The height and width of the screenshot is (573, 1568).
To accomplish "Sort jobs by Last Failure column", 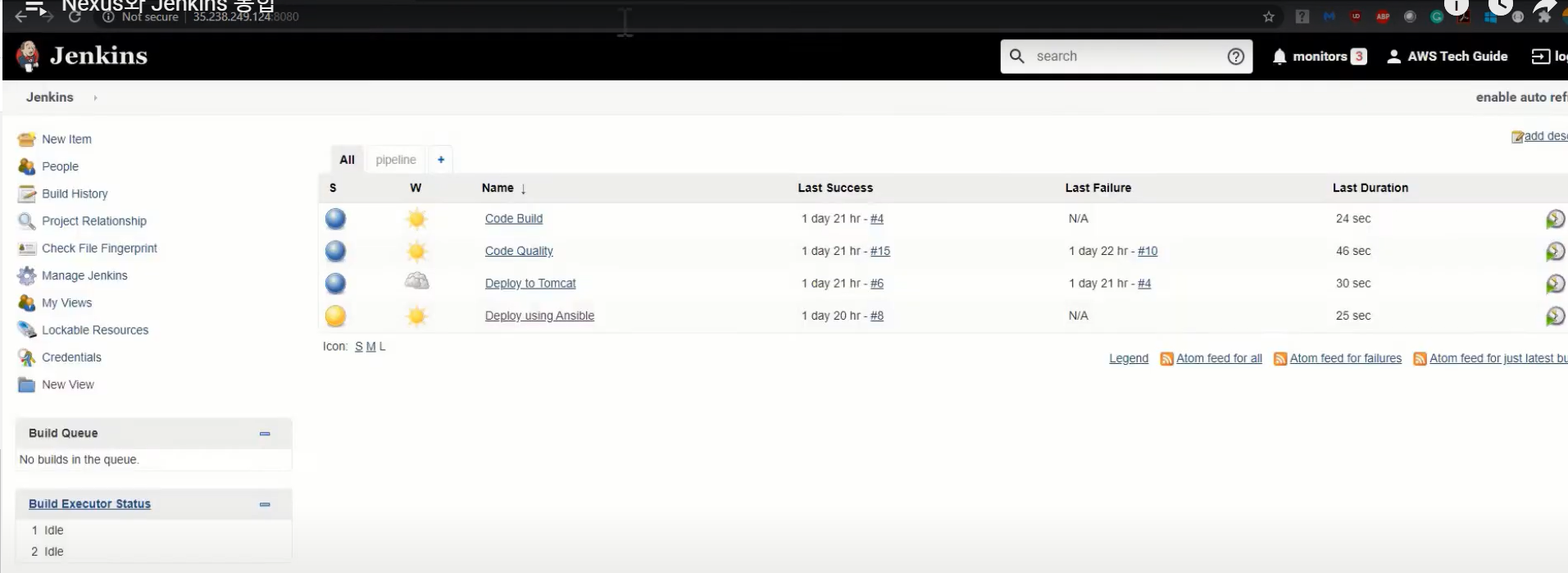I will [1098, 188].
